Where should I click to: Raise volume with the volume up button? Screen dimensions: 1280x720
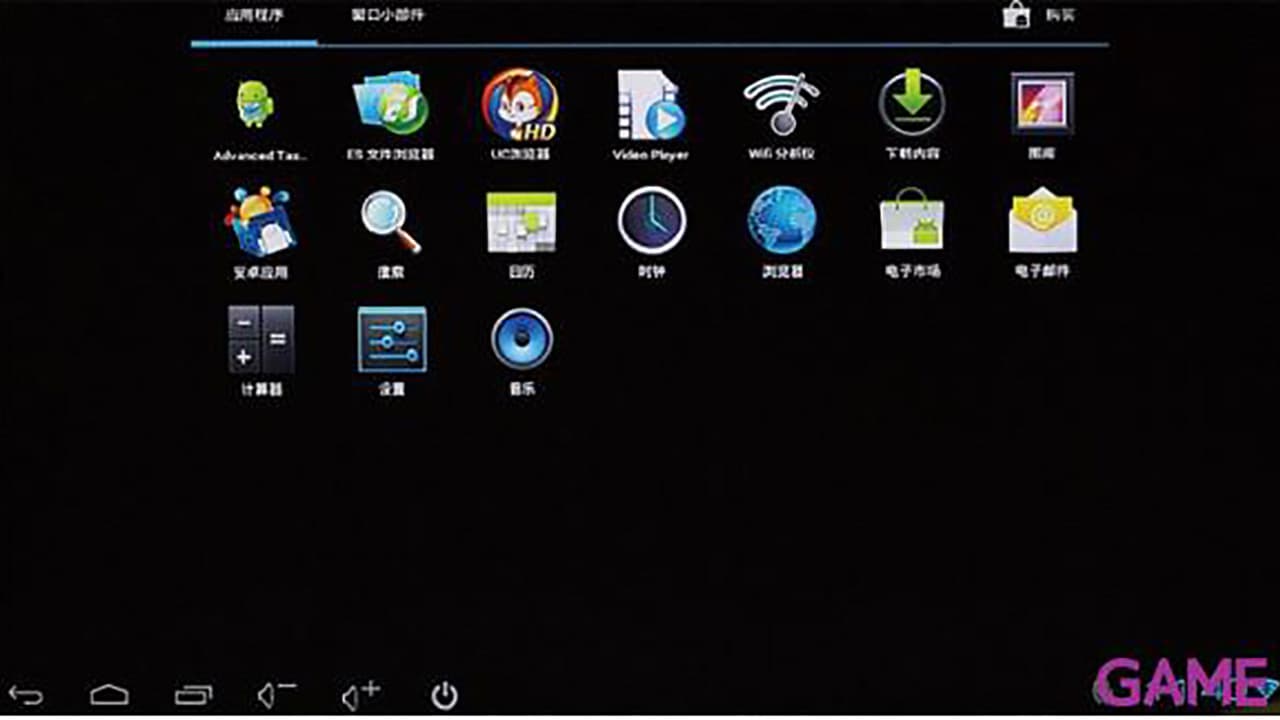point(360,695)
